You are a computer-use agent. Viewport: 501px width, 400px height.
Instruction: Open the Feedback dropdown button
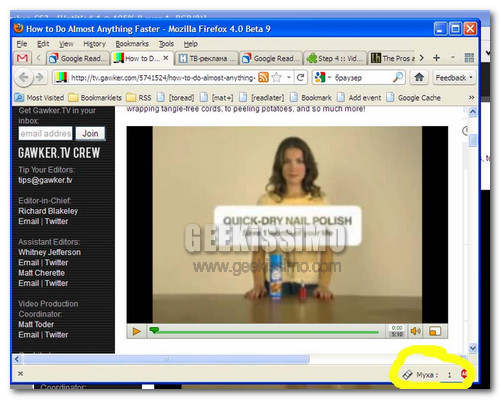tap(454, 78)
